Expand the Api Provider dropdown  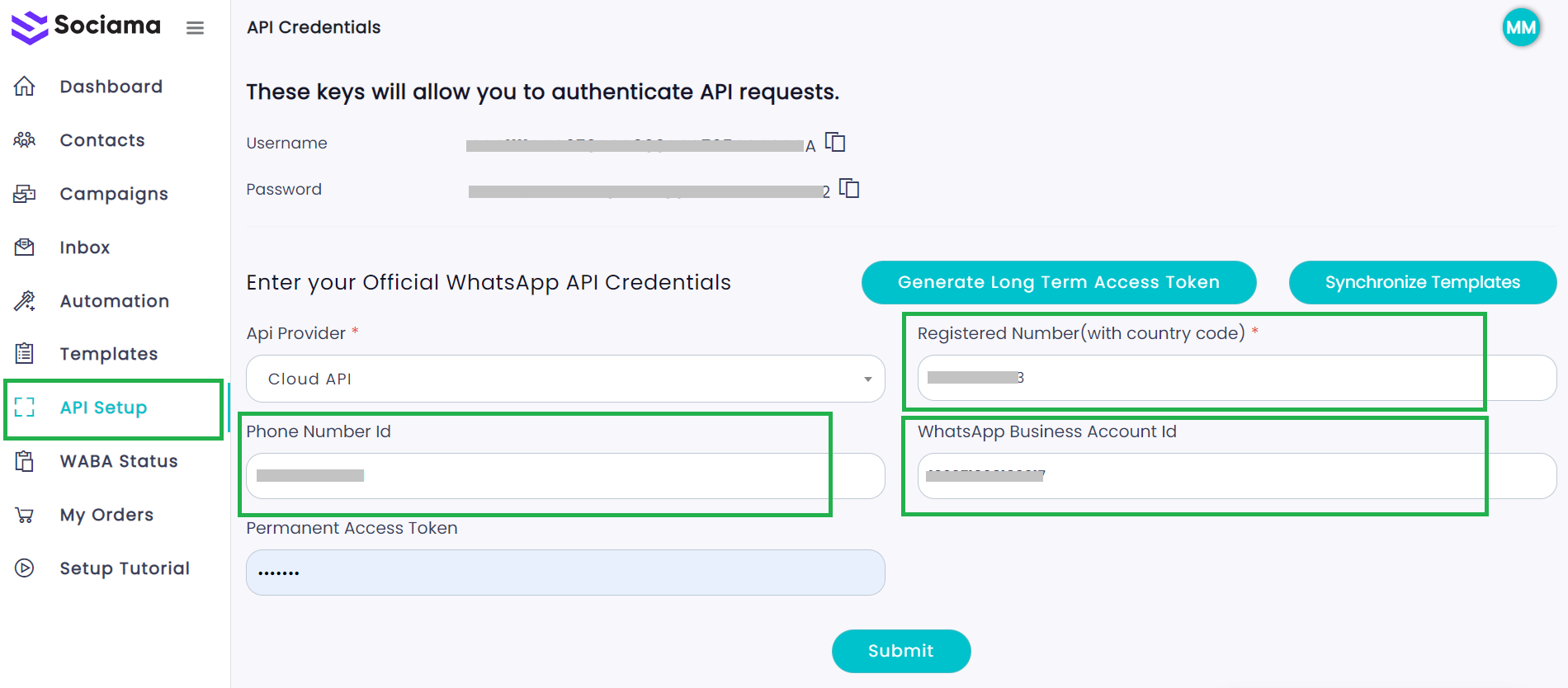[x=565, y=379]
